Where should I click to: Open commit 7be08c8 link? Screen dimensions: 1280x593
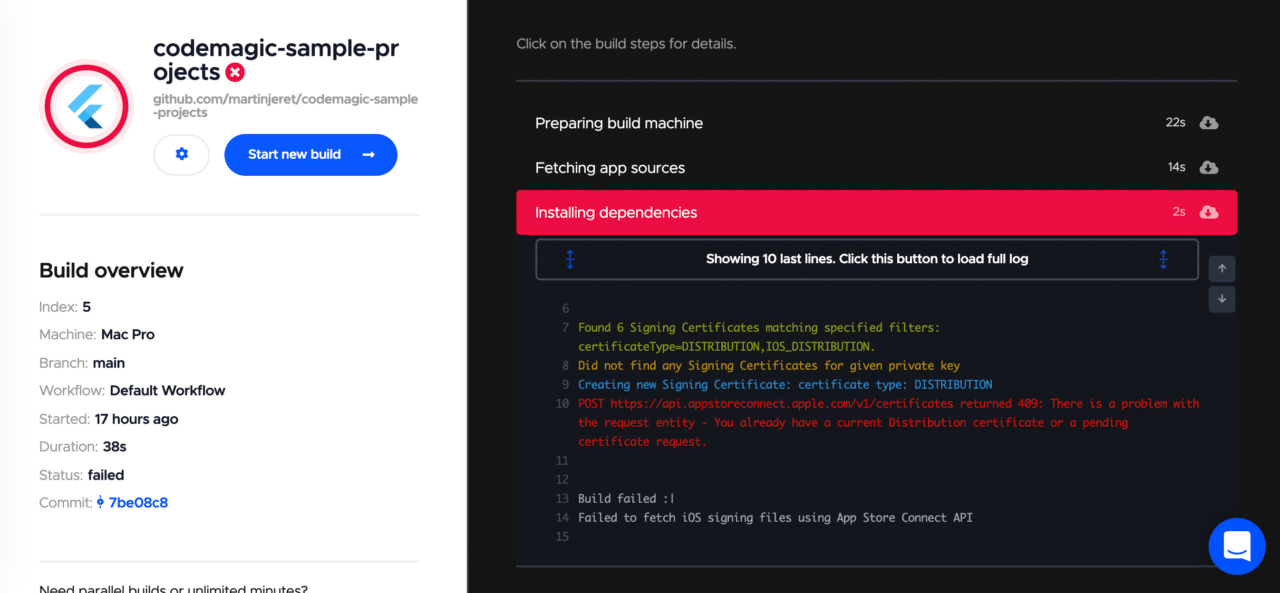pos(138,503)
